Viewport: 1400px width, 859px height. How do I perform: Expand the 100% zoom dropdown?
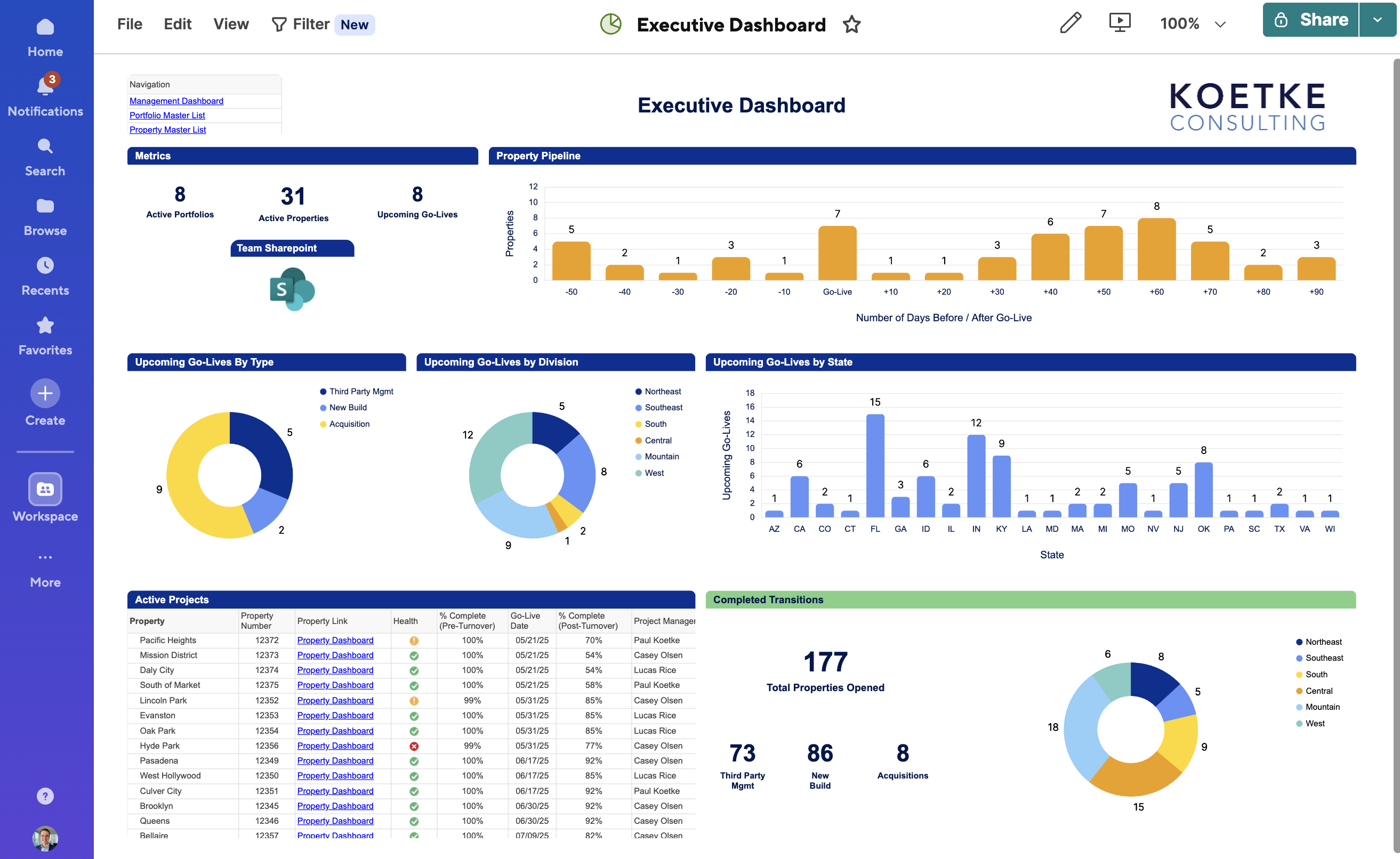point(1219,25)
